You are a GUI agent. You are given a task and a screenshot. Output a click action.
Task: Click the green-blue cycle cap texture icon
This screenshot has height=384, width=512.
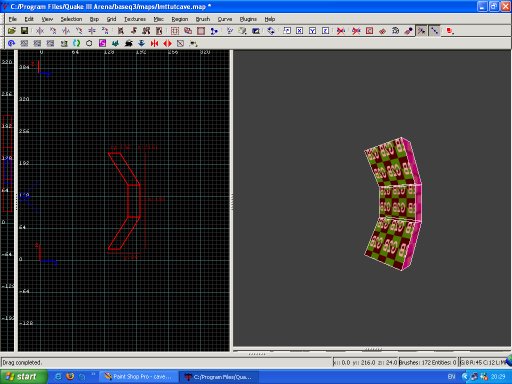[x=76, y=43]
